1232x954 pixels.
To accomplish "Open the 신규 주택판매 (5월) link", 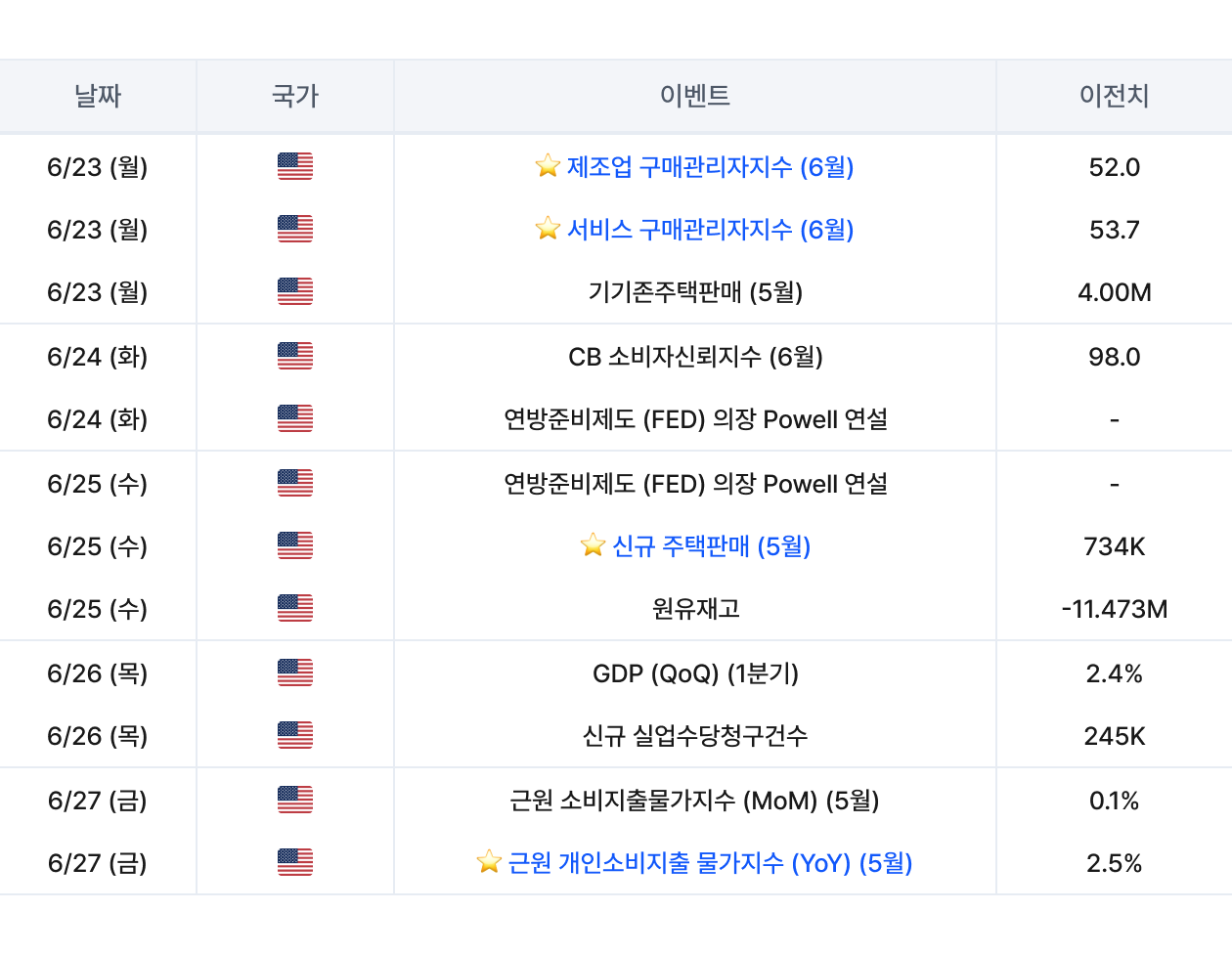I will (x=711, y=546).
